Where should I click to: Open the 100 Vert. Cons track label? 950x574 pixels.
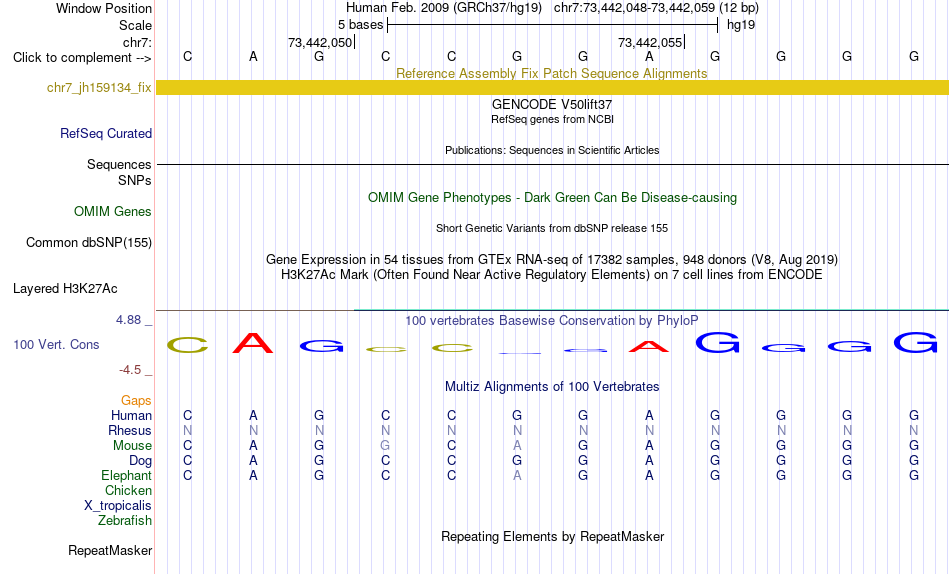coord(56,345)
